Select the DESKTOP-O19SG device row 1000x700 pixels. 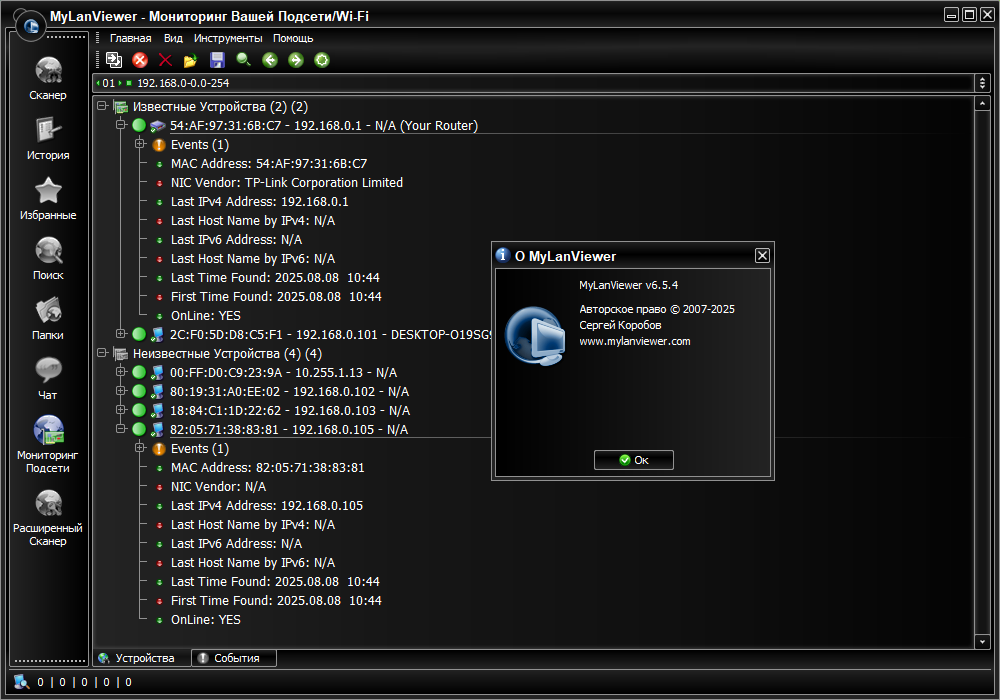tap(330, 334)
